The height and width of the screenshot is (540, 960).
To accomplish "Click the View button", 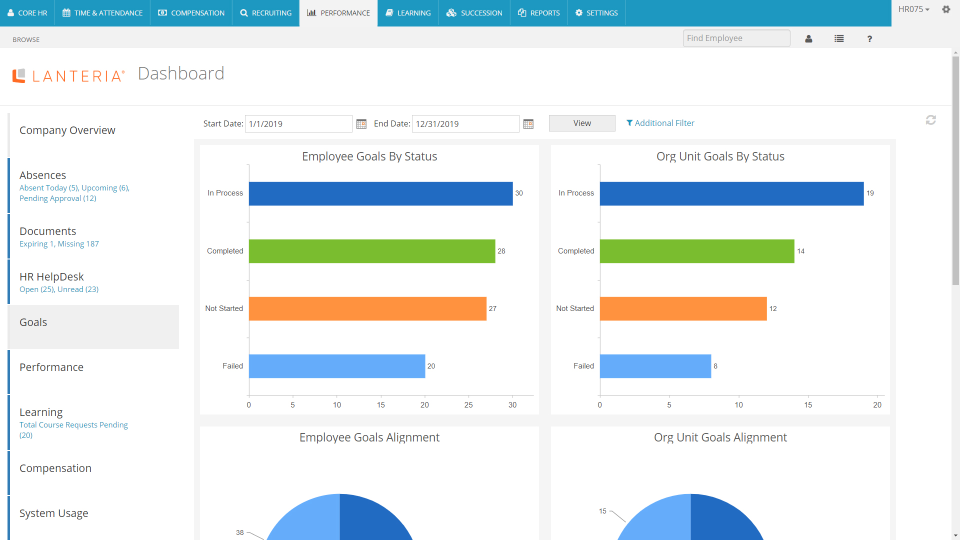I will [x=582, y=123].
